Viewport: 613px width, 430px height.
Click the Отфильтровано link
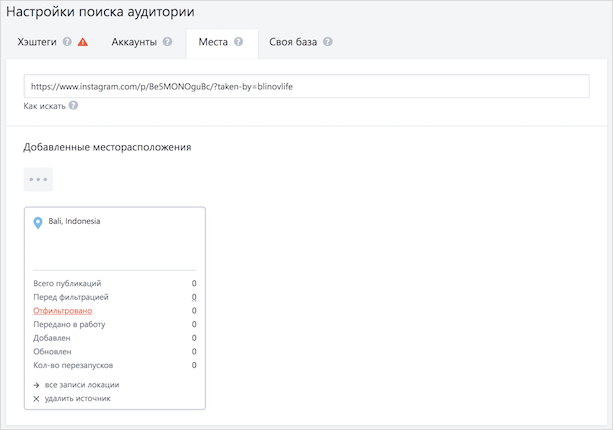click(62, 311)
